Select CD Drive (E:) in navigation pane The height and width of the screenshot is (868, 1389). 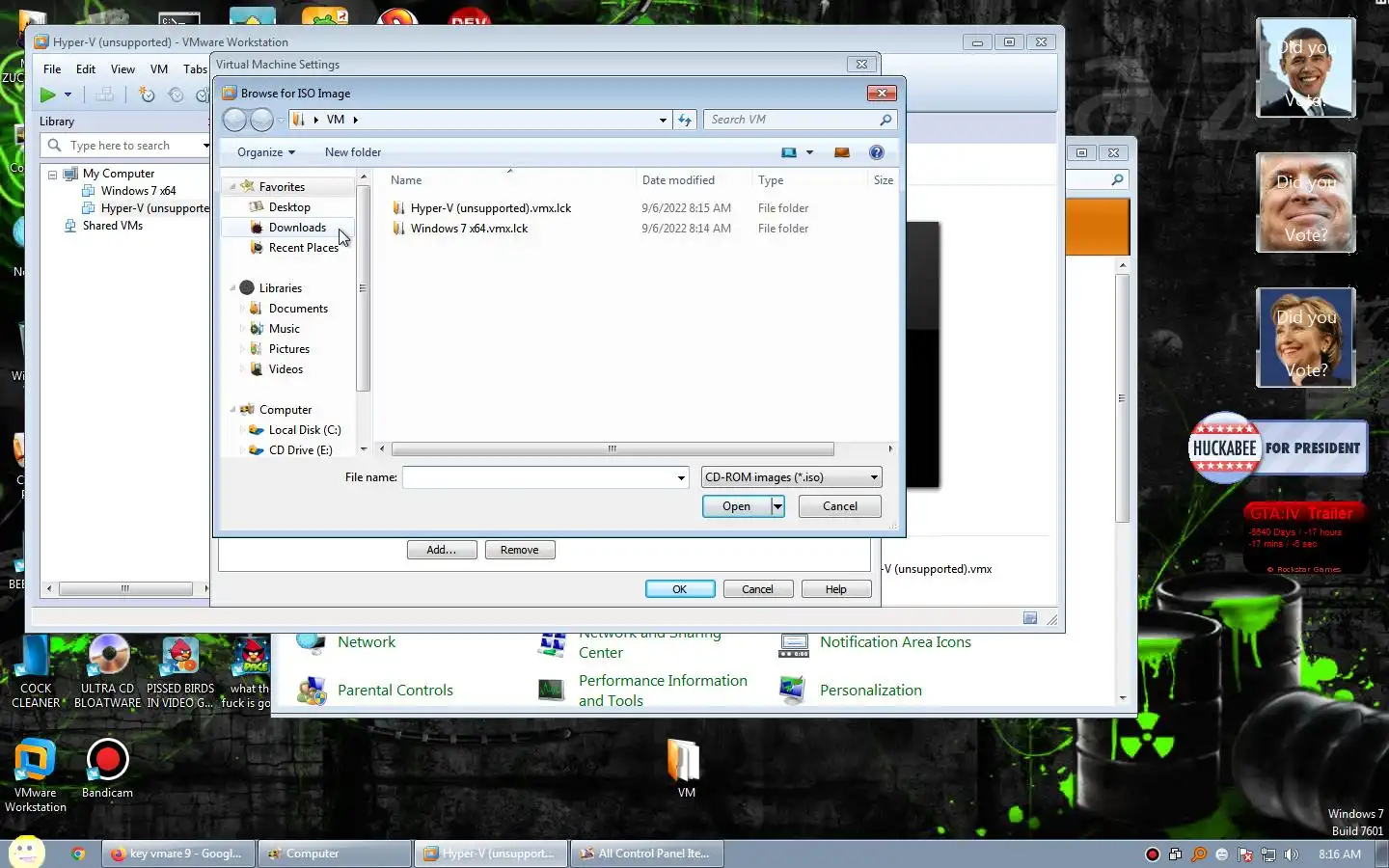[x=300, y=450]
